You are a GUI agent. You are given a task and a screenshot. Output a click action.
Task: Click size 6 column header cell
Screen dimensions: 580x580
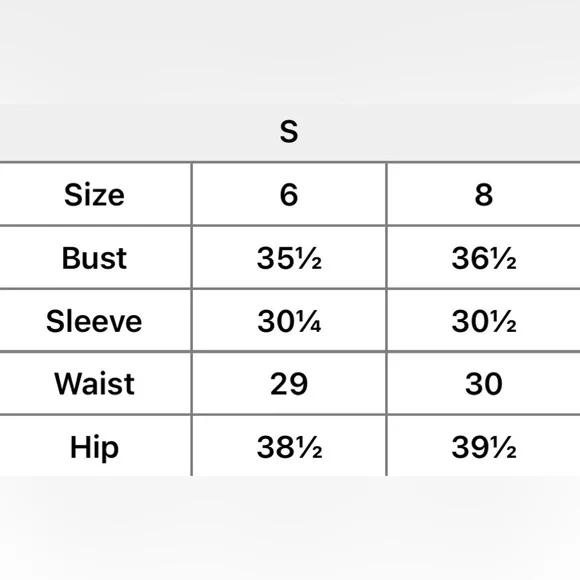(x=289, y=194)
